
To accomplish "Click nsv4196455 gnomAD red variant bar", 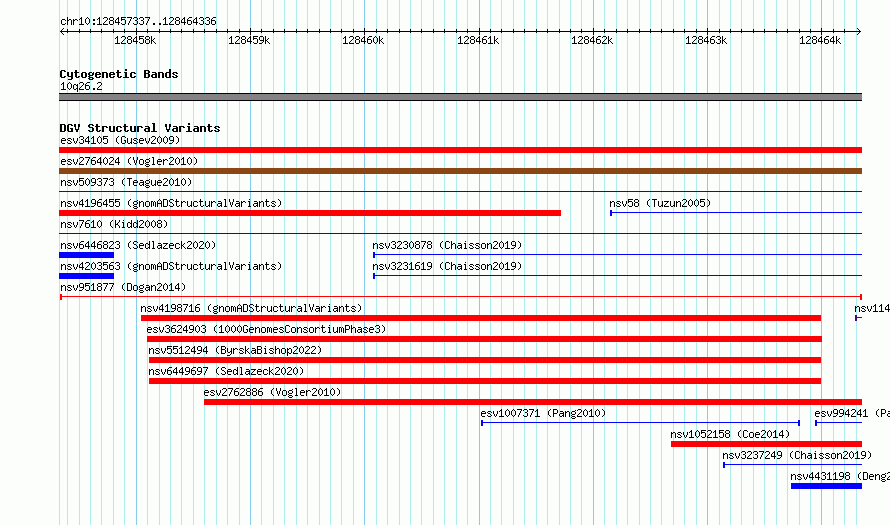I will point(310,213).
